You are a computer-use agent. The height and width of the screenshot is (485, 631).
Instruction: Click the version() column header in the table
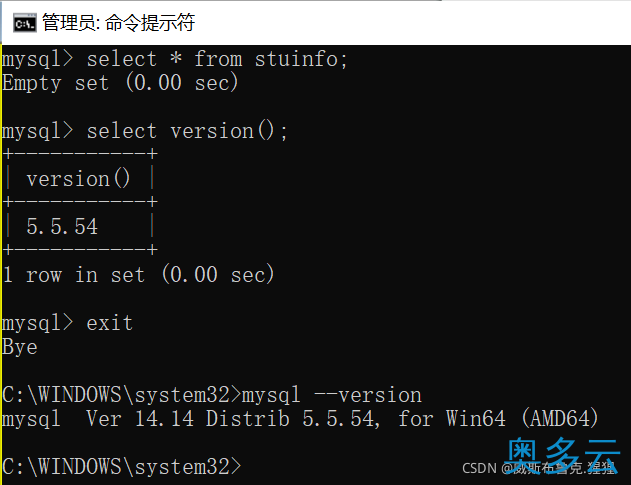78,179
